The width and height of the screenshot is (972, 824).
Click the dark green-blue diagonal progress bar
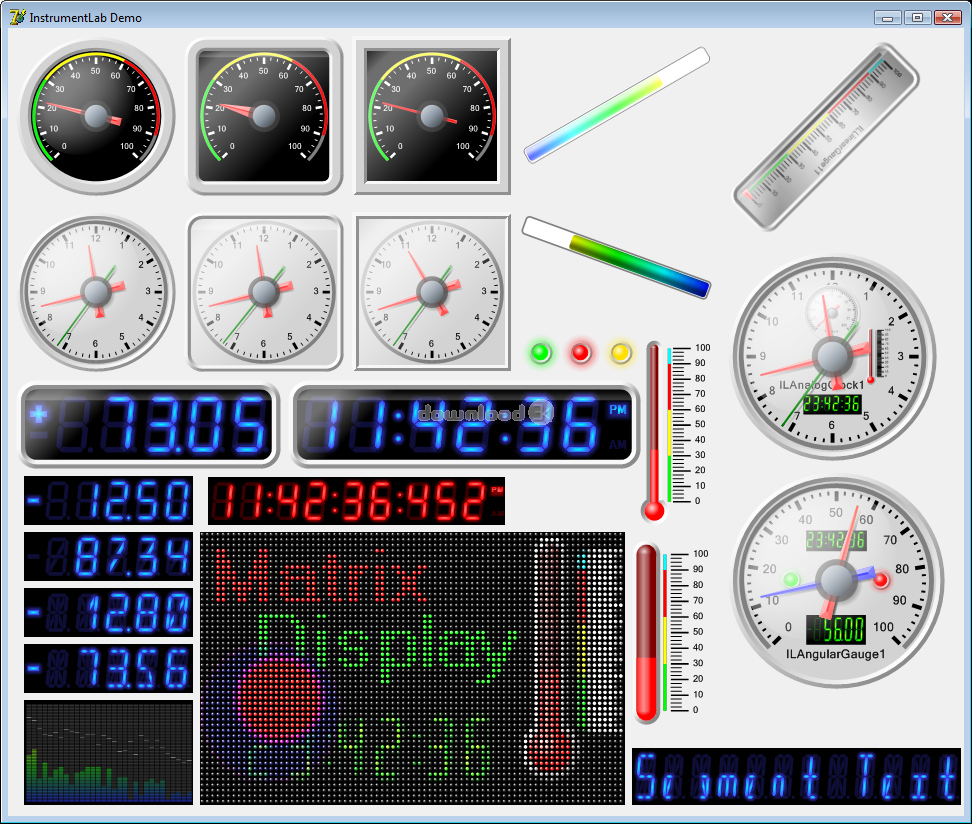click(616, 257)
